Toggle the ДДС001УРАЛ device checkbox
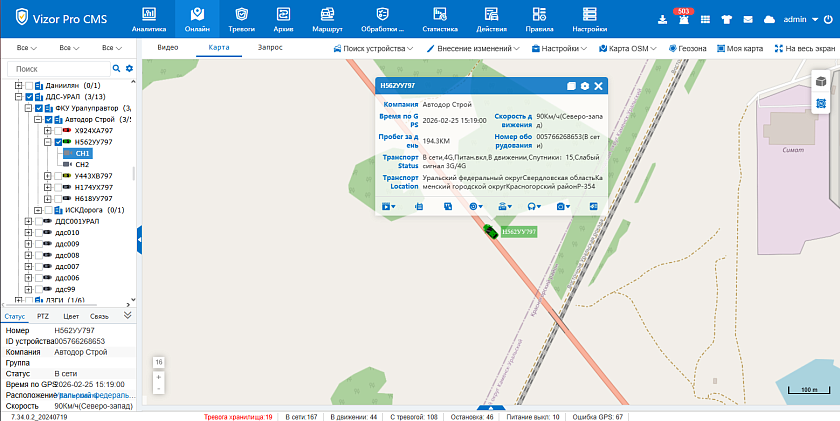This screenshot has height=421, width=840. point(38,221)
